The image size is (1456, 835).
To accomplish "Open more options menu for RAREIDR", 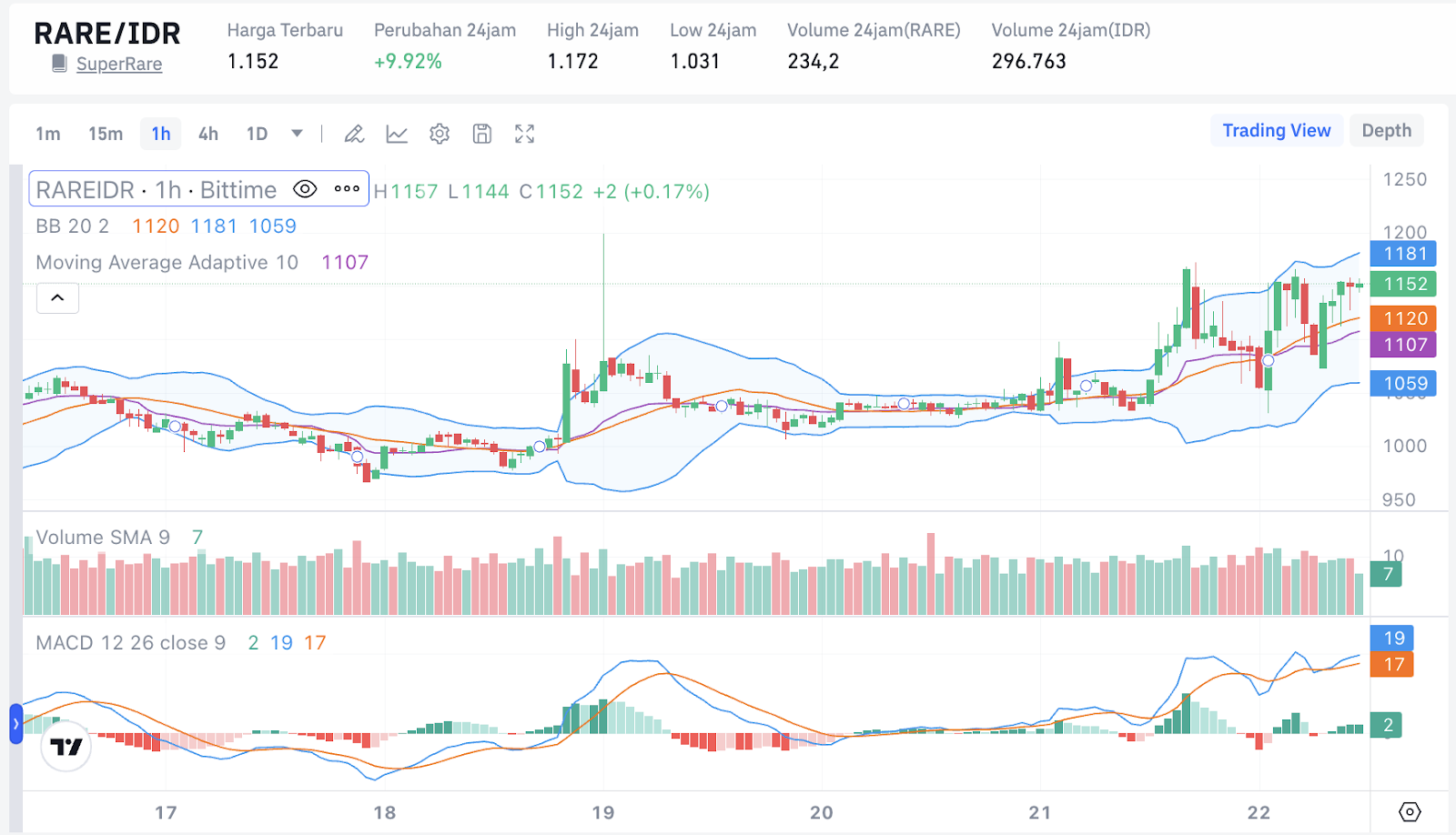I will pos(347,189).
